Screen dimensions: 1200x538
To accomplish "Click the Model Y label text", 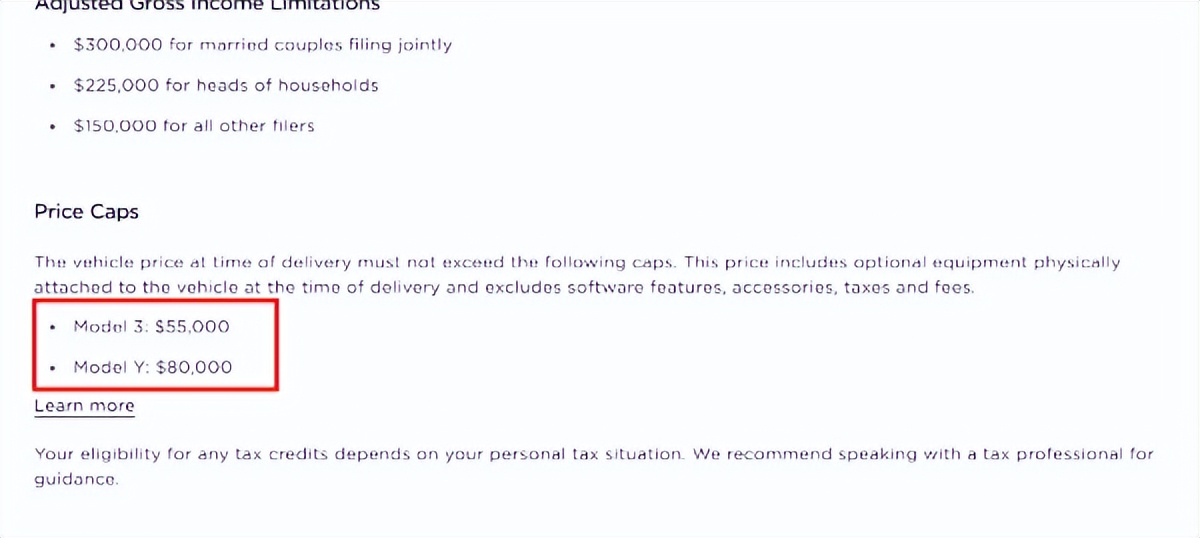I will point(110,367).
